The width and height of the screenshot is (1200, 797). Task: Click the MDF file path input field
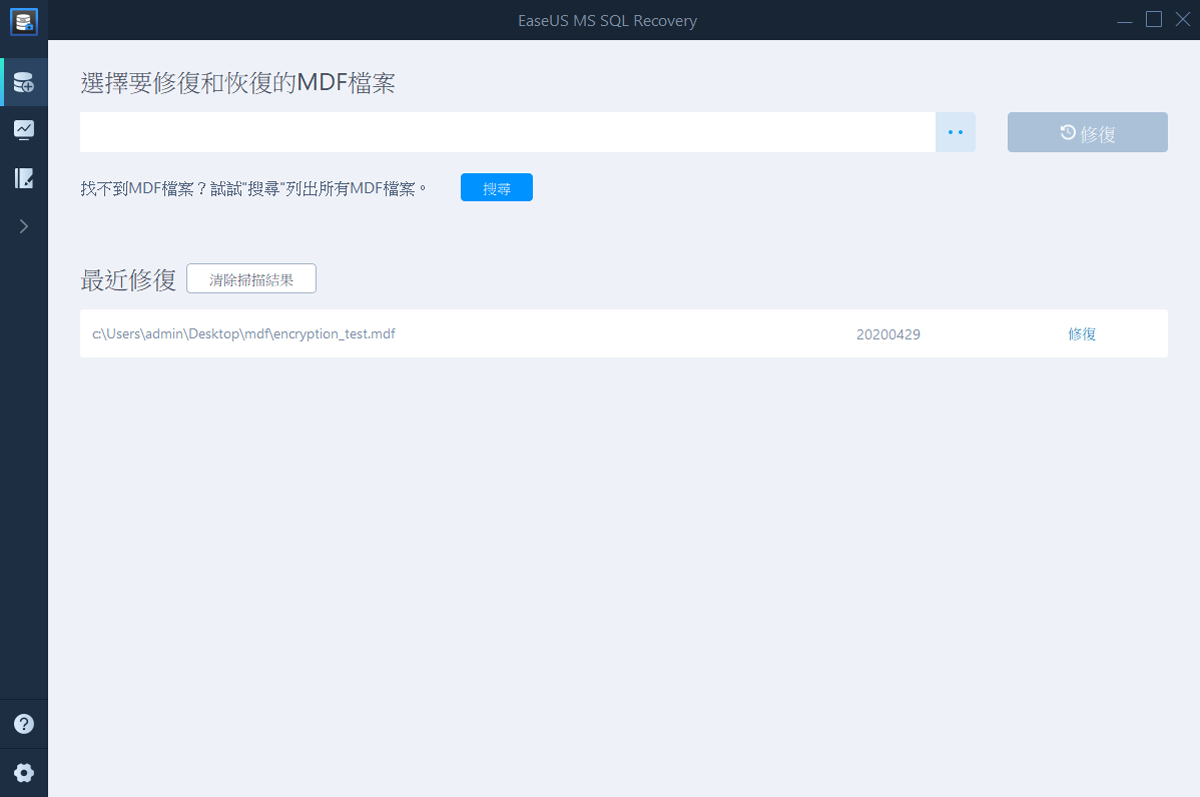(x=507, y=132)
